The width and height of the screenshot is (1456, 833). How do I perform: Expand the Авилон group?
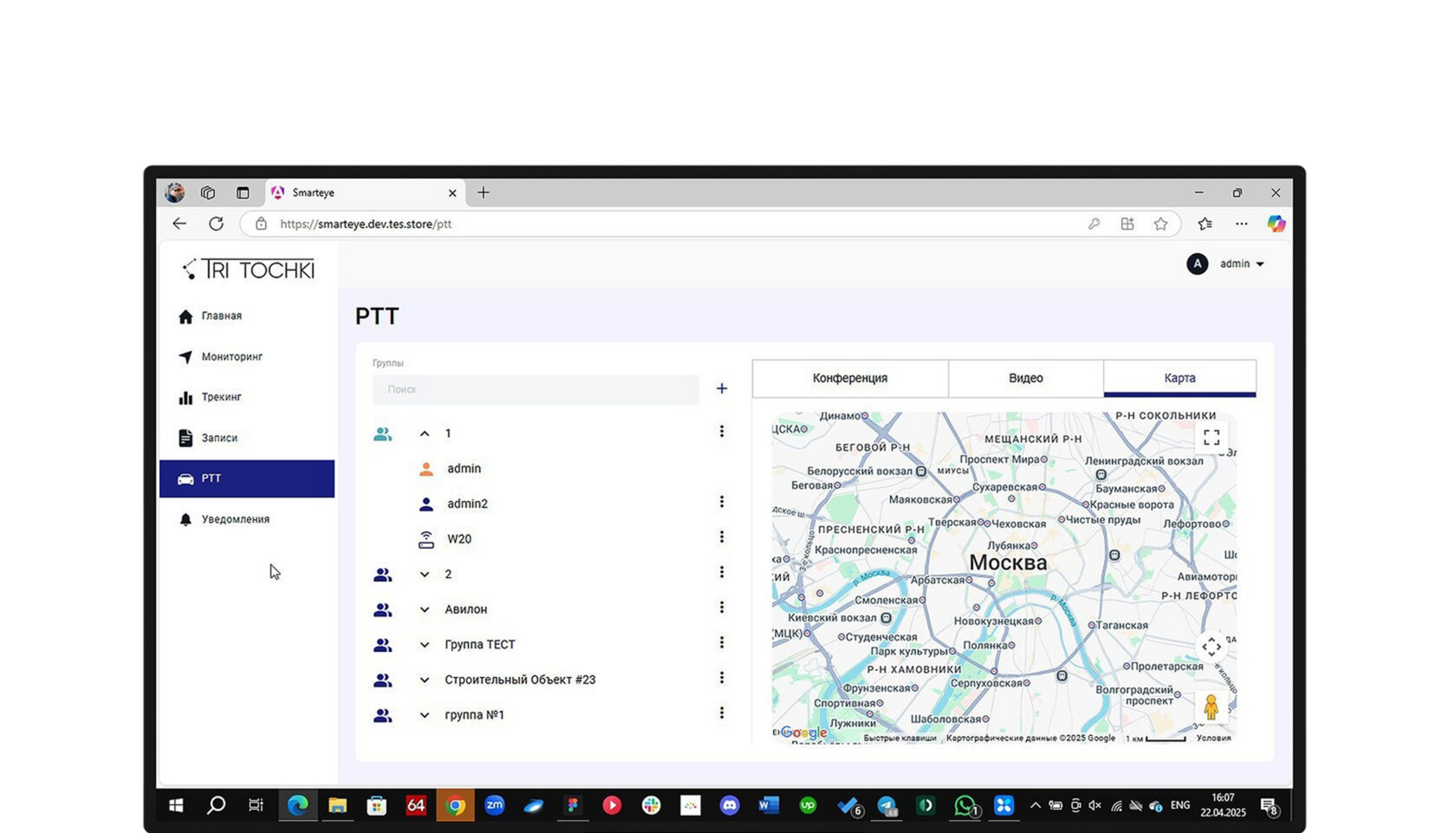point(425,609)
